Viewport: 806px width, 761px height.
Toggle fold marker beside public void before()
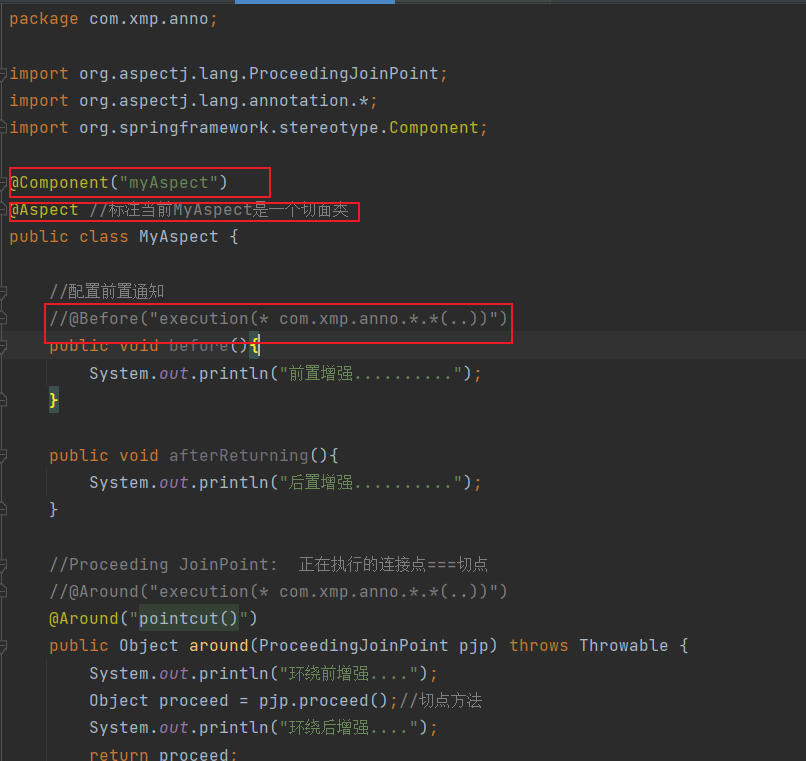click(x=3, y=346)
